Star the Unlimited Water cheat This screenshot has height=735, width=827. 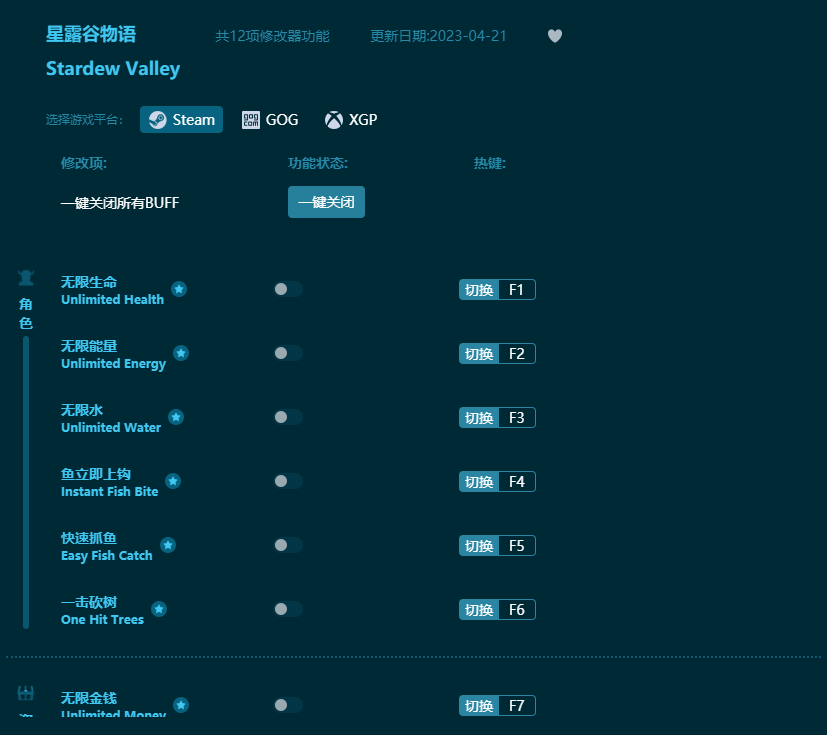(176, 417)
